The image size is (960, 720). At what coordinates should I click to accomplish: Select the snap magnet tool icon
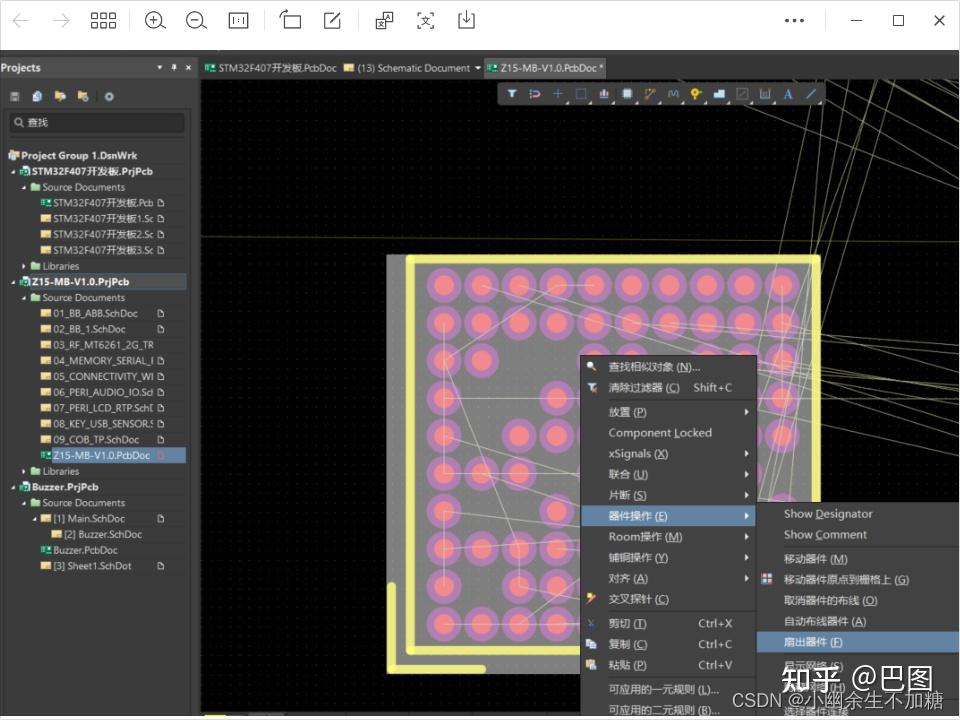(x=534, y=94)
